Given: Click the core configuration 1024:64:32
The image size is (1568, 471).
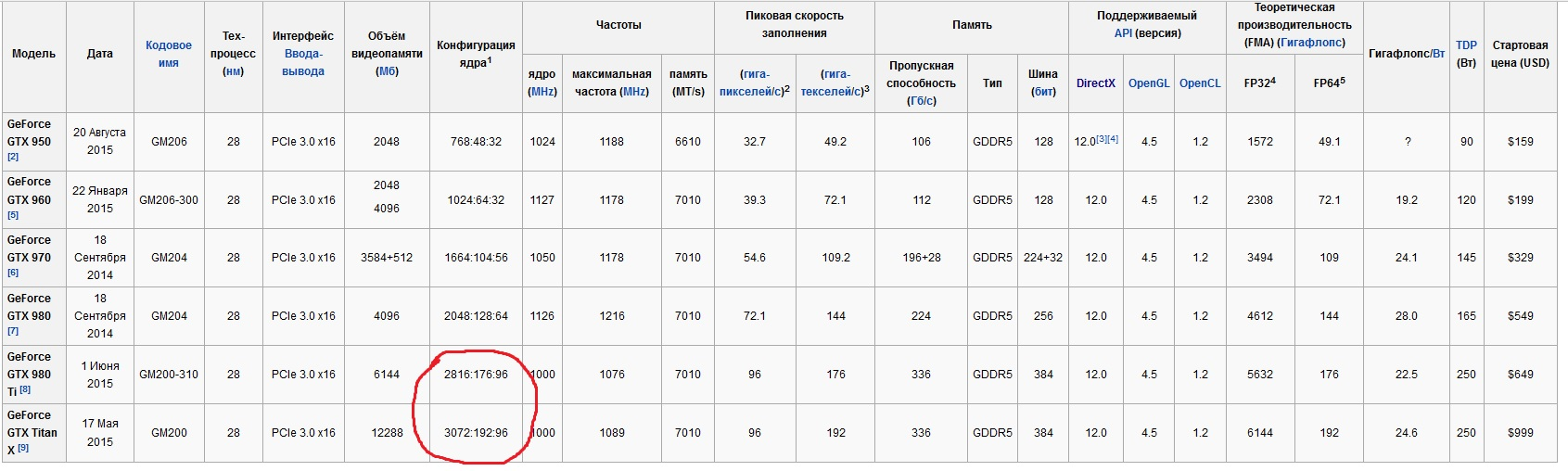Looking at the screenshot, I should pyautogui.click(x=476, y=199).
